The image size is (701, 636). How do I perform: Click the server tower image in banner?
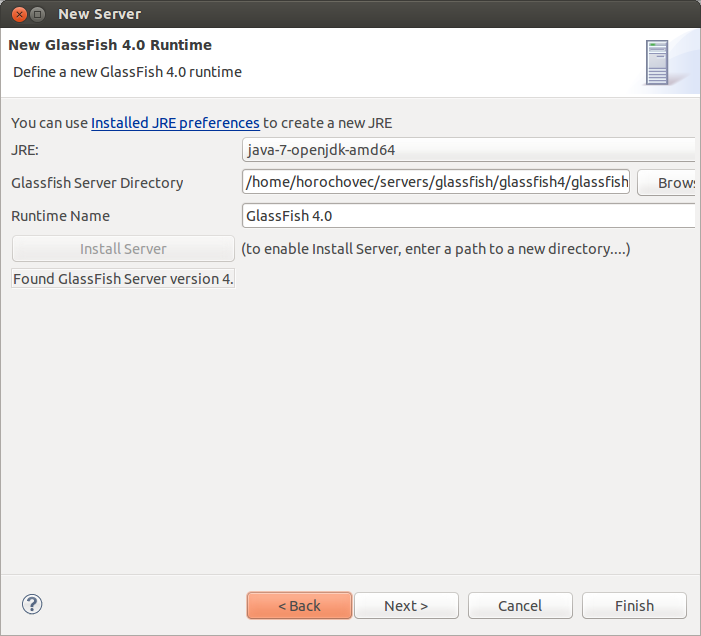657,63
